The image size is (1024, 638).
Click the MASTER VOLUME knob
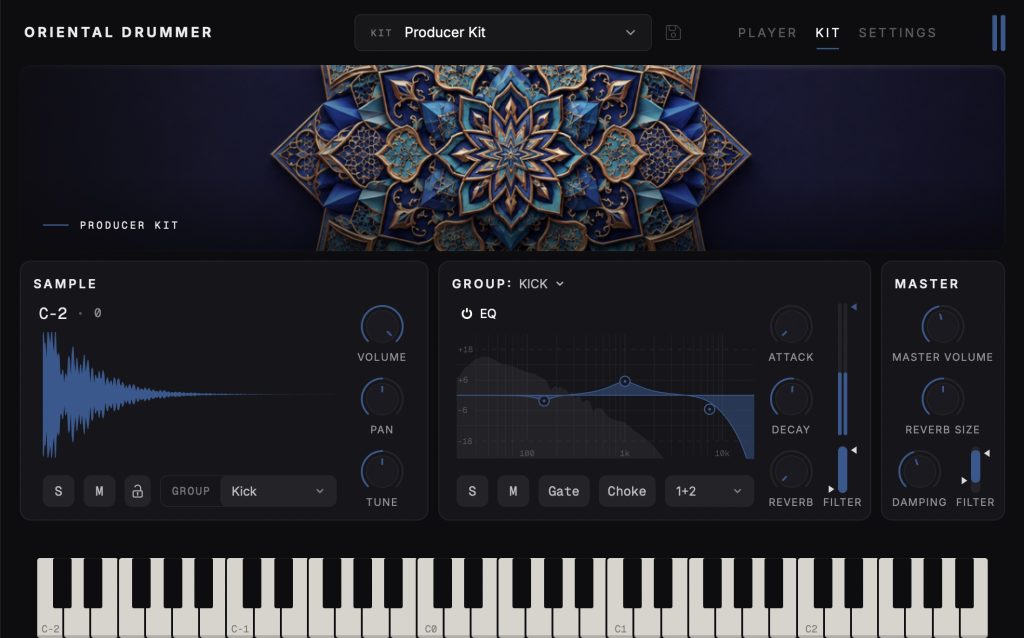(942, 325)
